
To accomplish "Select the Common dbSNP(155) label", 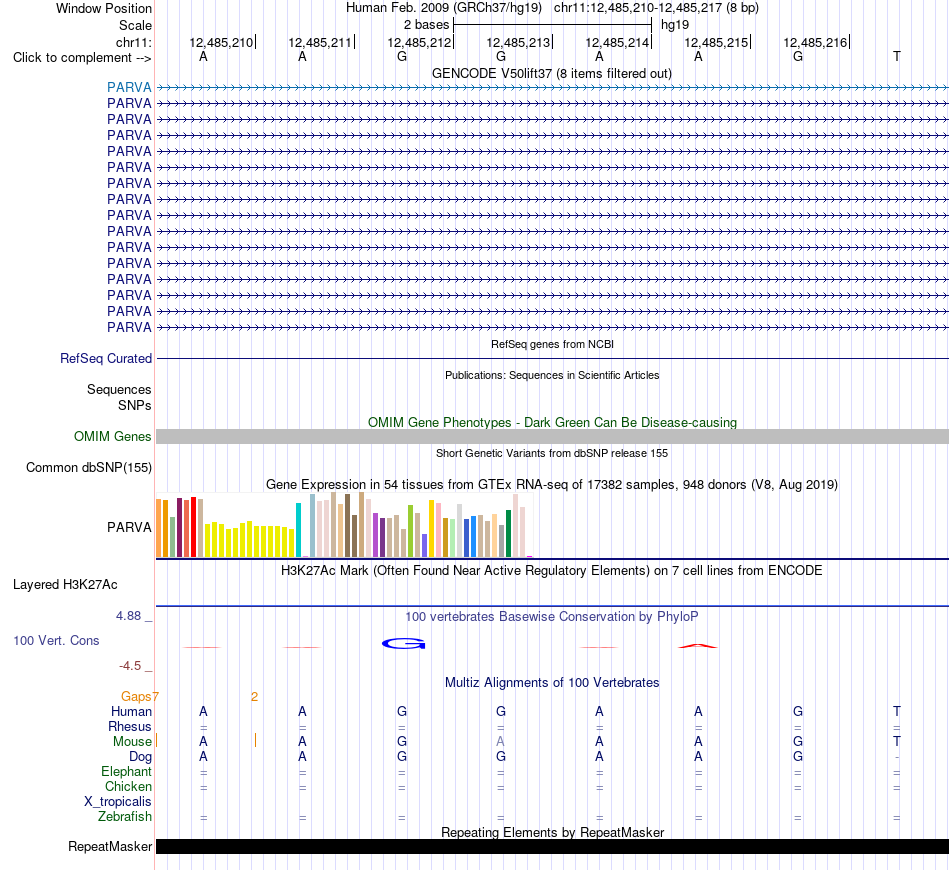I will 88,467.
